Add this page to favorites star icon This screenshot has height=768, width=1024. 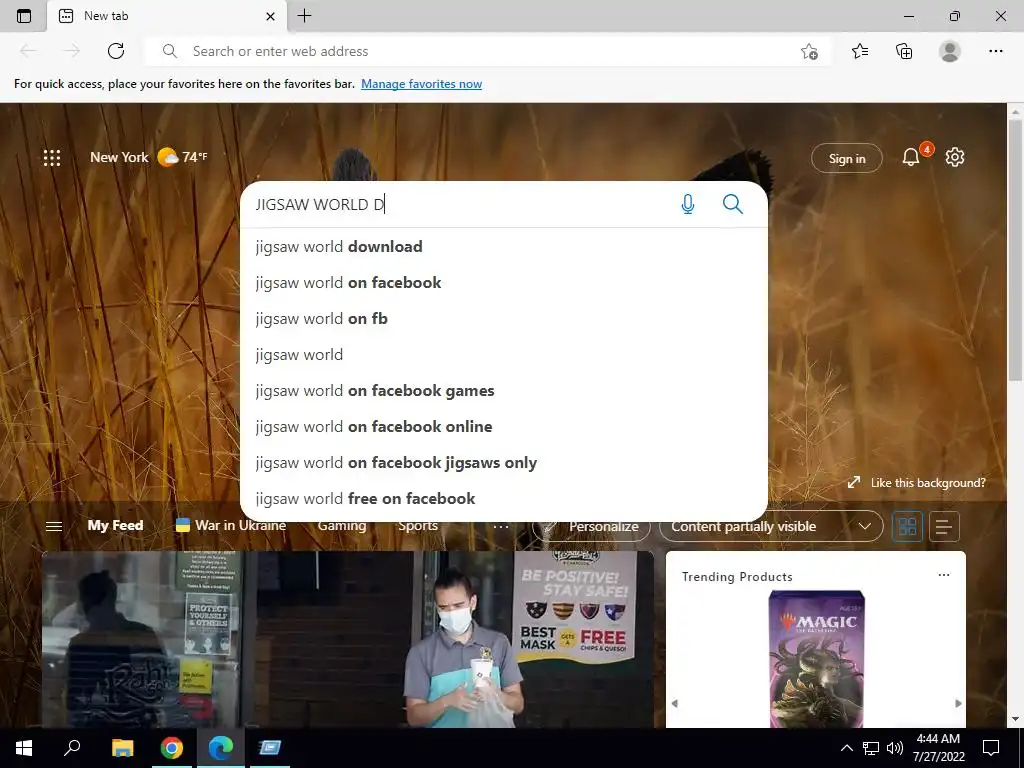(809, 51)
